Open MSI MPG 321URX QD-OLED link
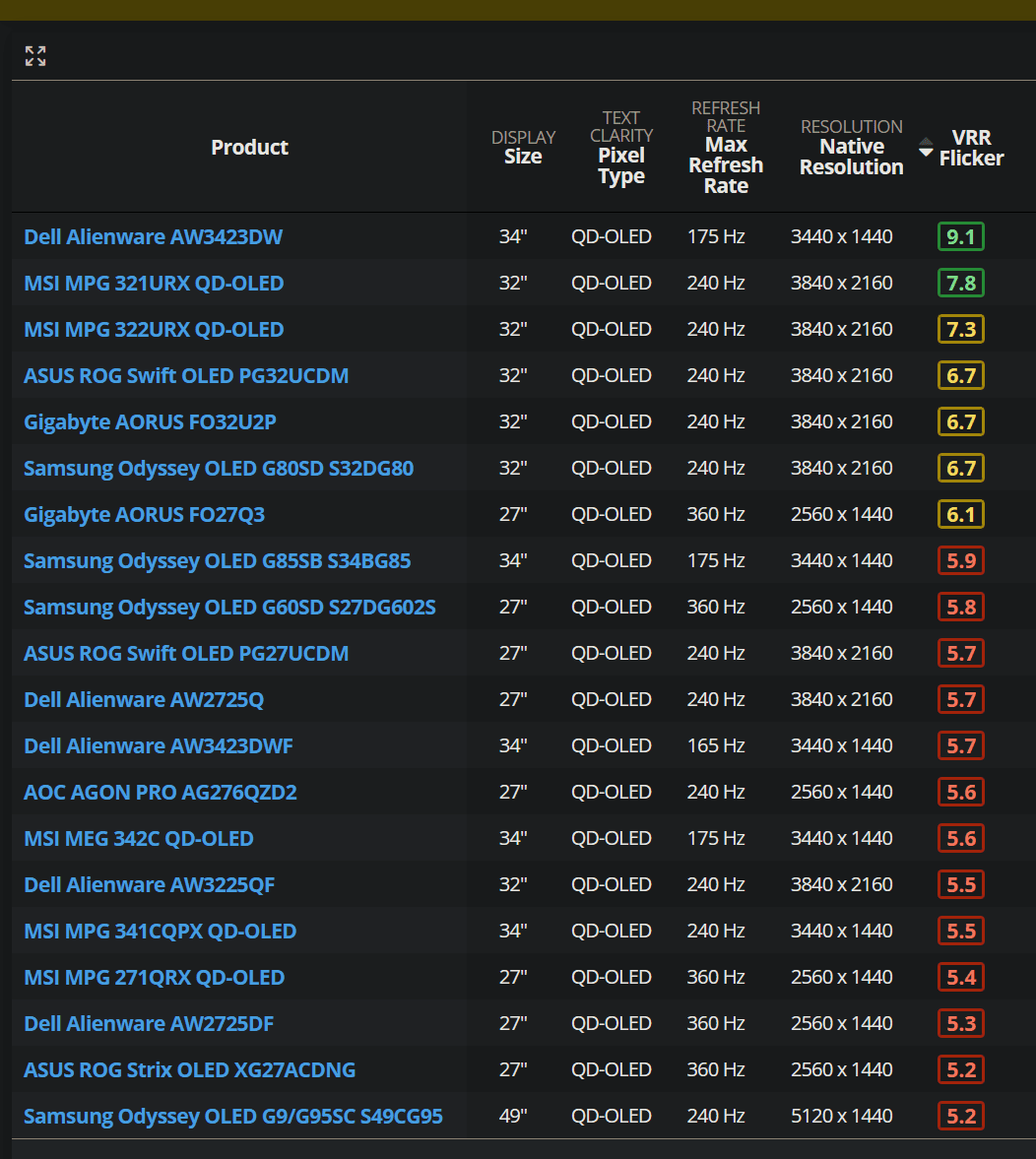 tap(154, 283)
